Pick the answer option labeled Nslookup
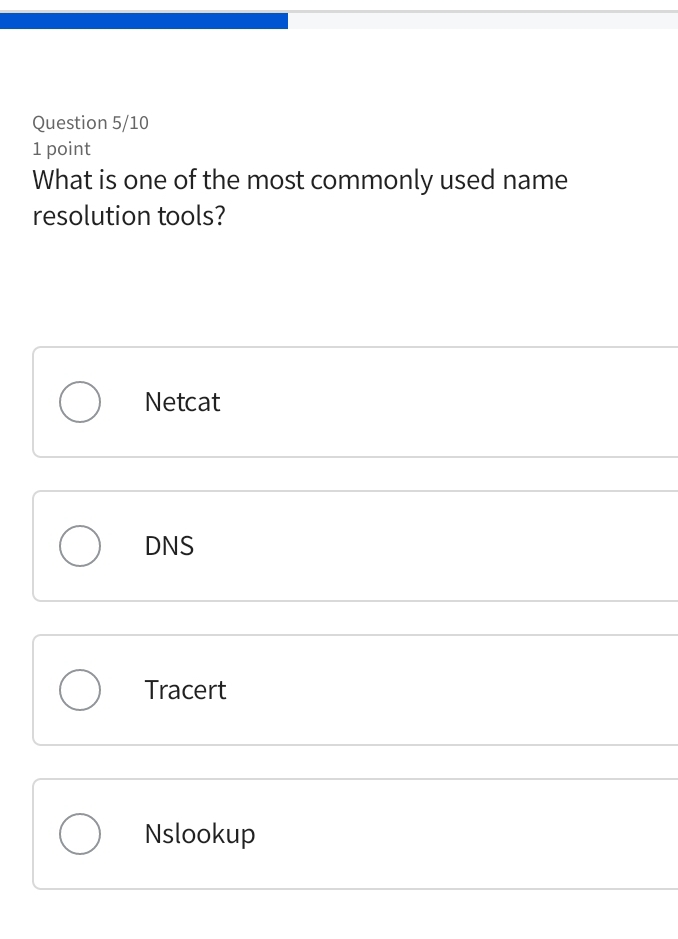This screenshot has height=939, width=678. coord(199,833)
